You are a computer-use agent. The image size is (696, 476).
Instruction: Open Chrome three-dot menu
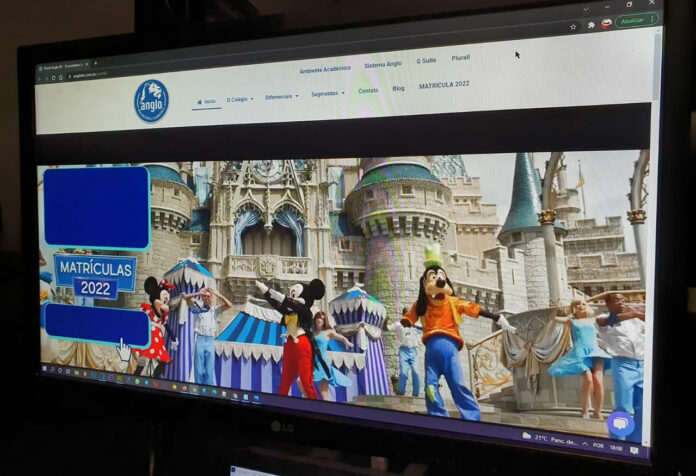point(652,19)
